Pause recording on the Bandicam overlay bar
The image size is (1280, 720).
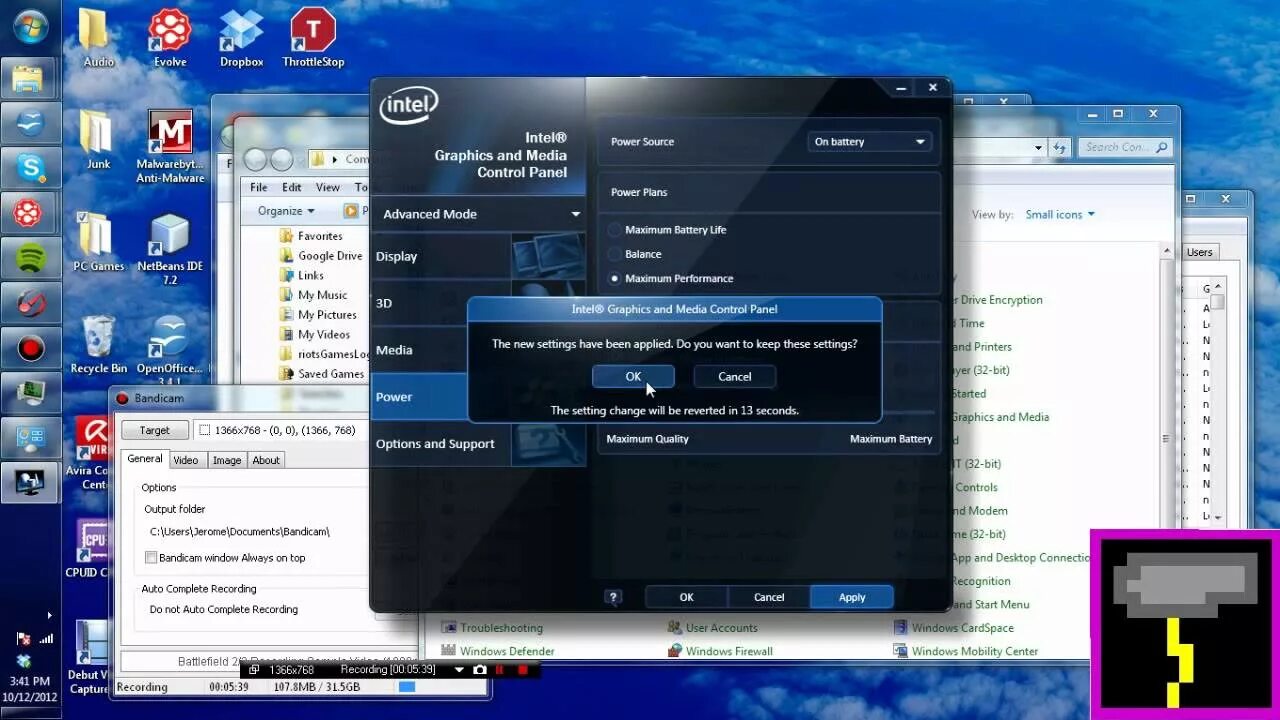[x=500, y=669]
